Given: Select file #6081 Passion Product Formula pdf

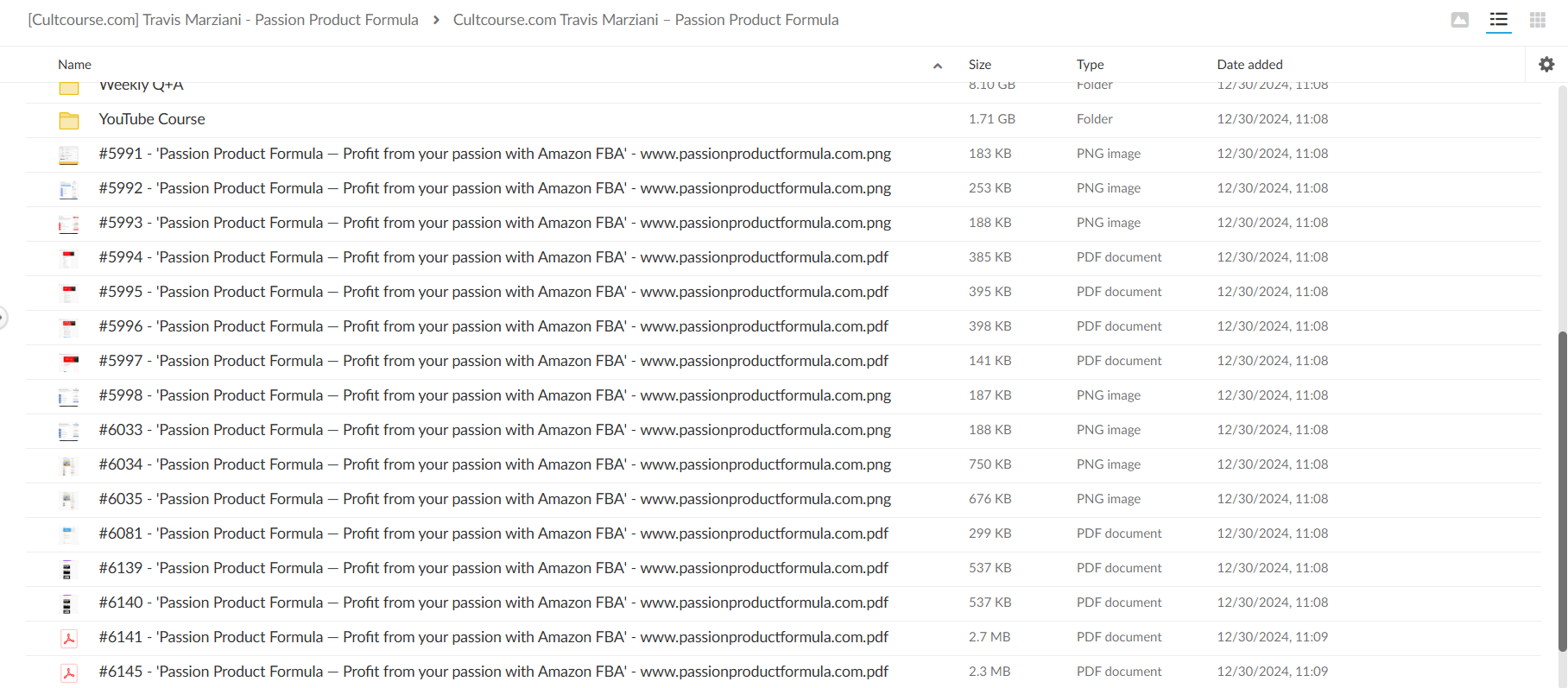Looking at the screenshot, I should click(494, 533).
